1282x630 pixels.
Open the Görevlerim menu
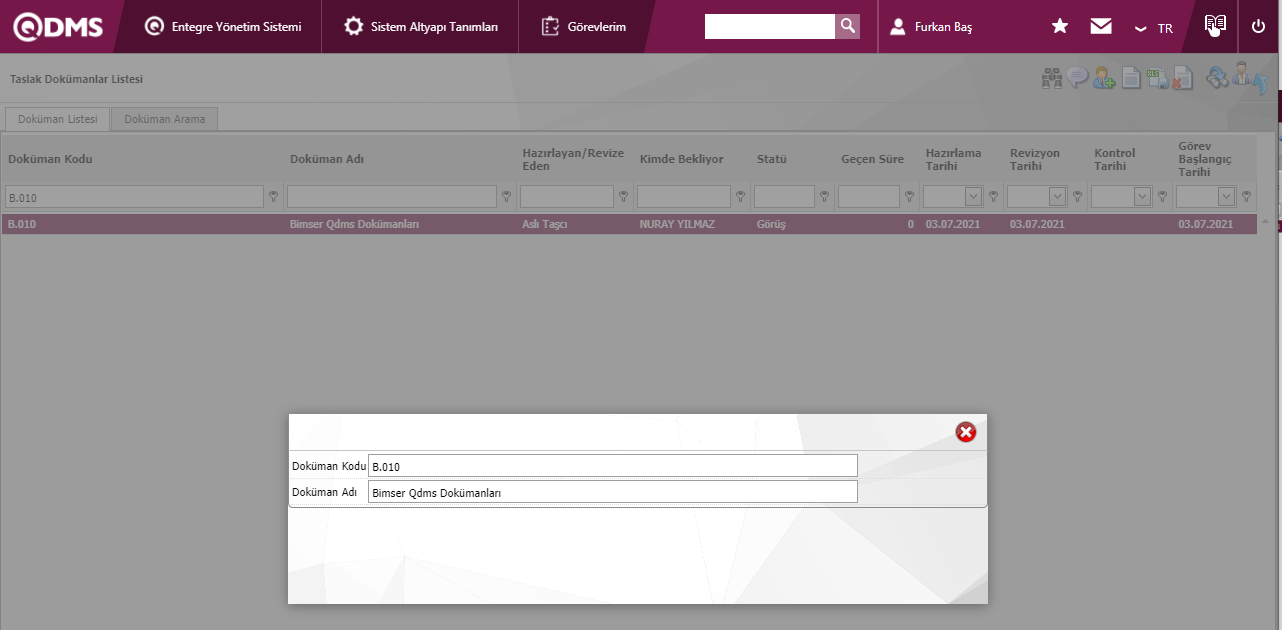(x=584, y=27)
